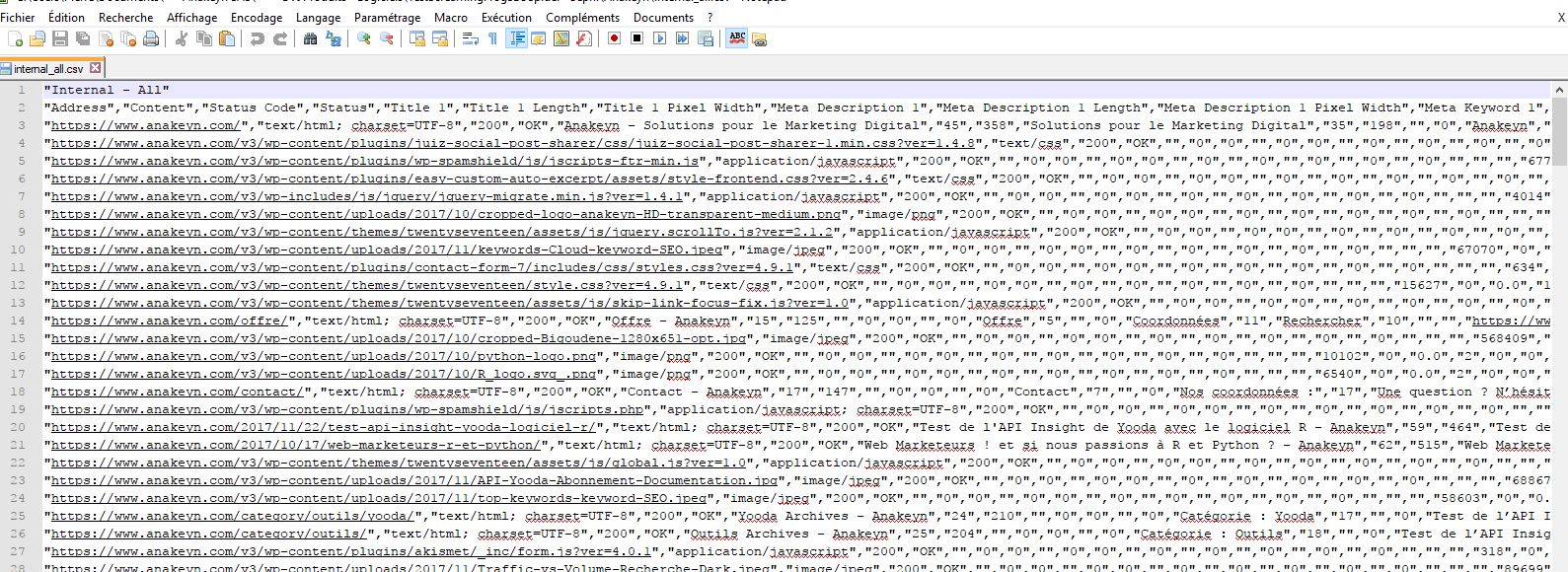The image size is (1568, 572).
Task: Undo the last edit
Action: [x=257, y=38]
